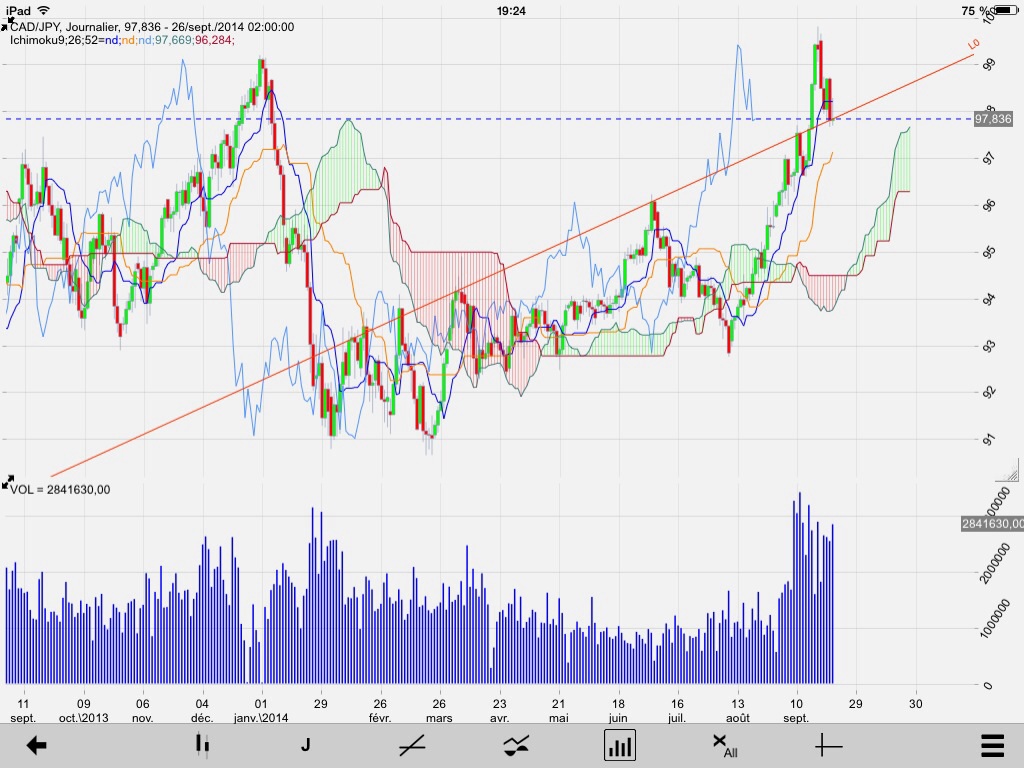Tap the back arrow in bottom toolbar
1024x768 pixels.
point(37,745)
